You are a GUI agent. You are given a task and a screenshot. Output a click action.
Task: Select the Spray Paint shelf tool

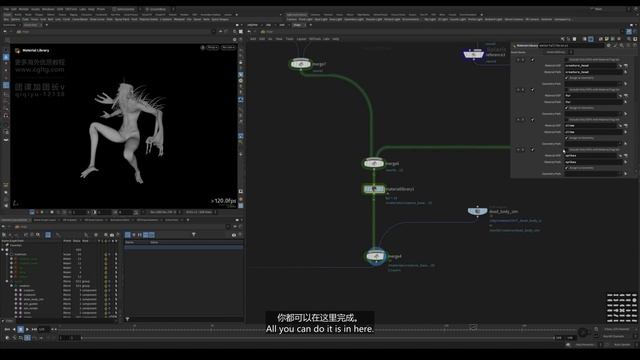[122, 19]
